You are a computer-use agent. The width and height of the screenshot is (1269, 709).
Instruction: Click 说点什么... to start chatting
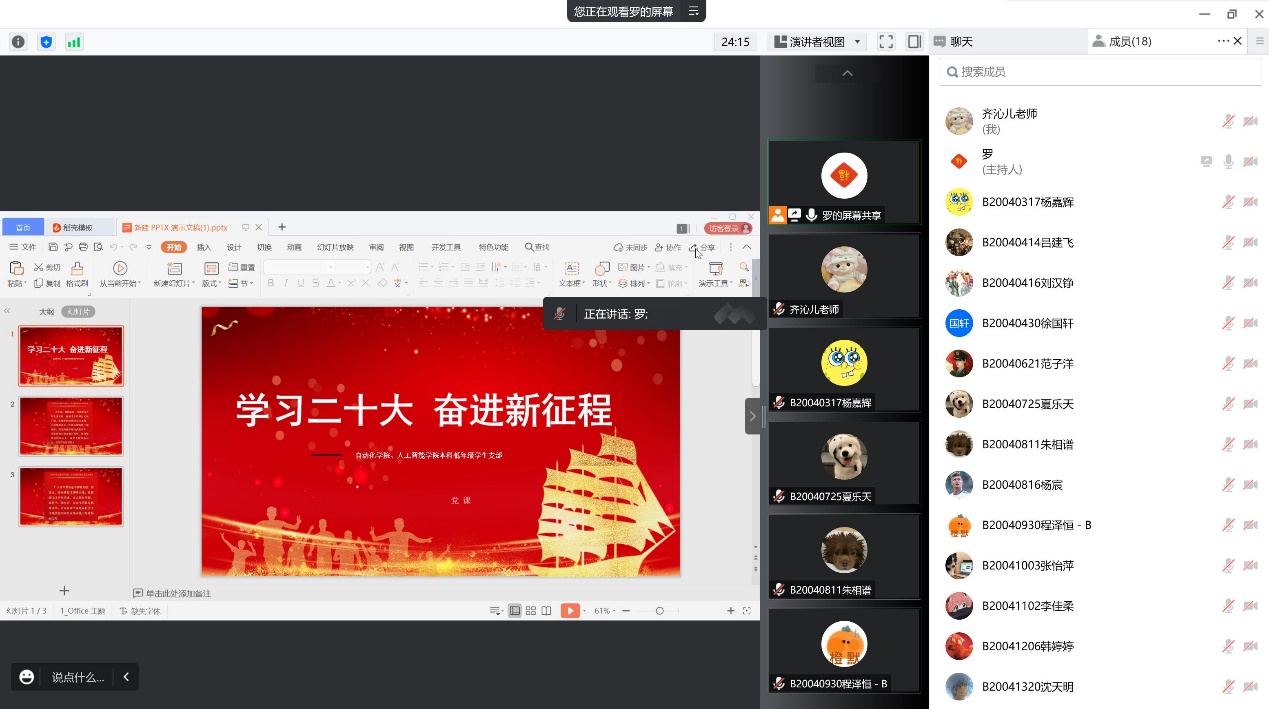pos(78,677)
